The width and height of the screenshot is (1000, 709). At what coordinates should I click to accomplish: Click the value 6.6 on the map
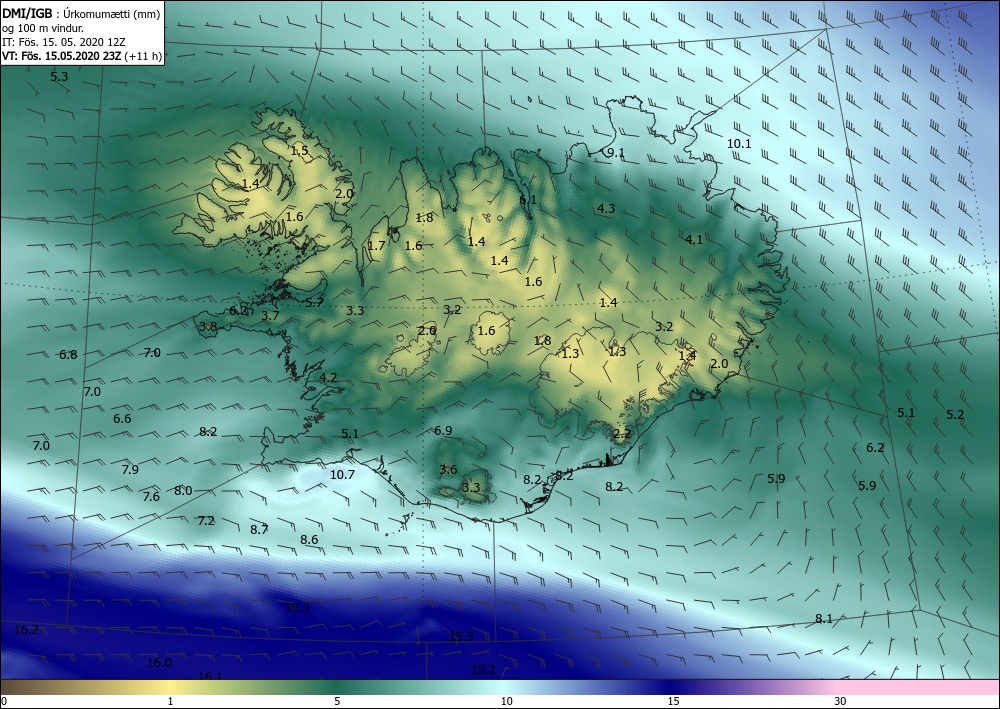(x=122, y=419)
